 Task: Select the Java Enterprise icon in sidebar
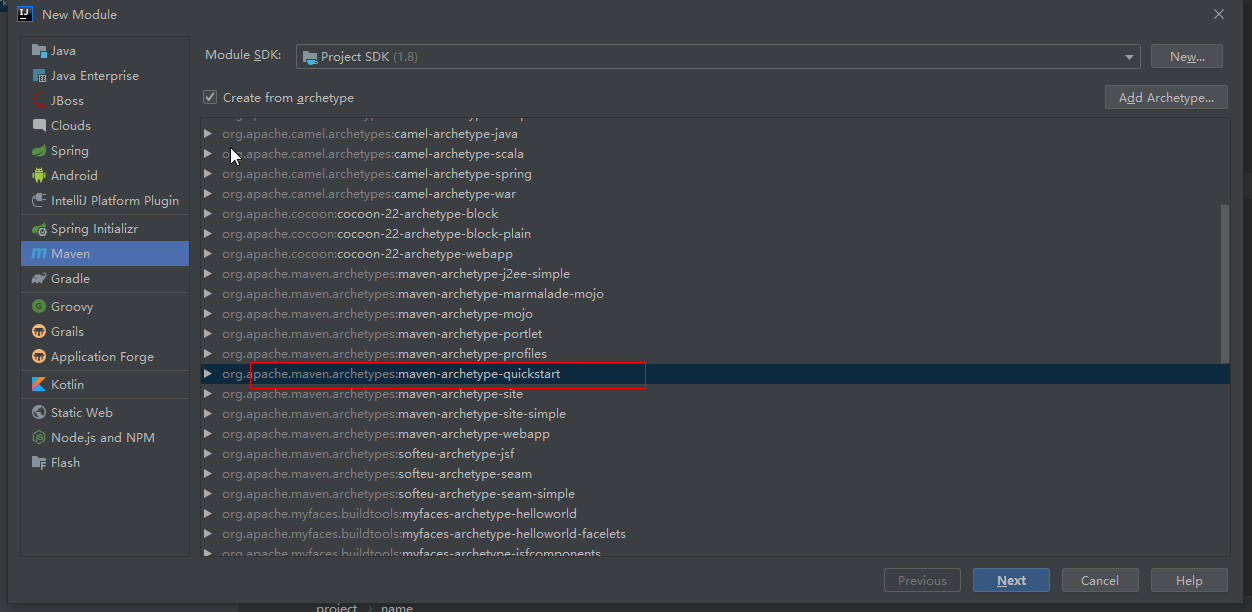coord(39,76)
